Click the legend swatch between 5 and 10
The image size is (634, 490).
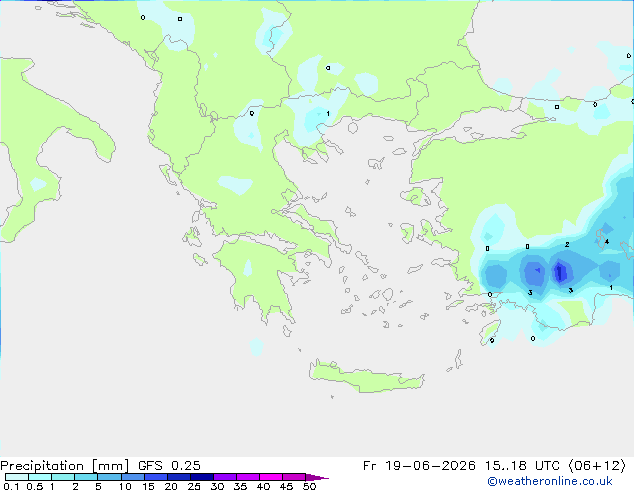(109, 477)
